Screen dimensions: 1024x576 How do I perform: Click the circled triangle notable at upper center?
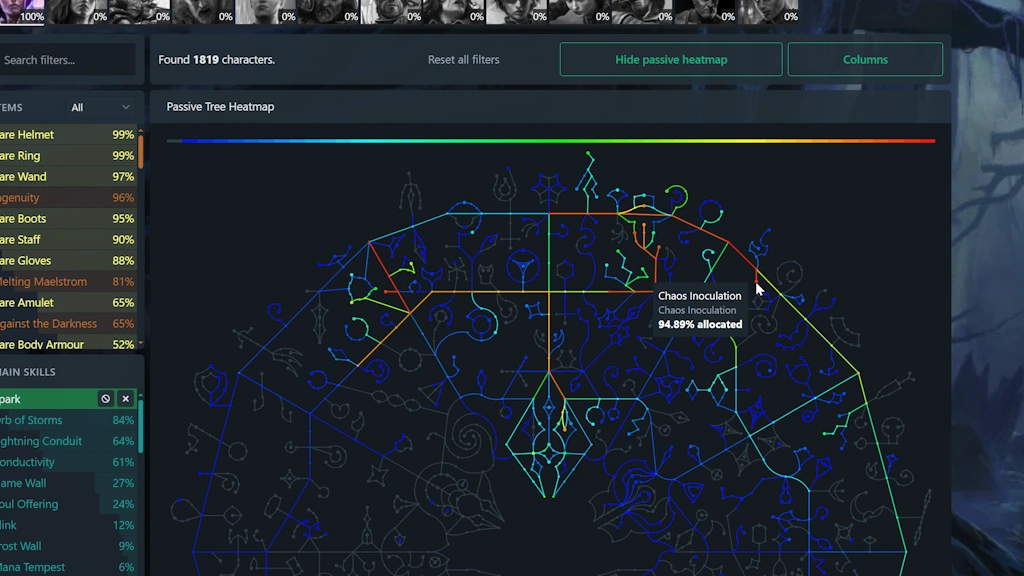520,266
